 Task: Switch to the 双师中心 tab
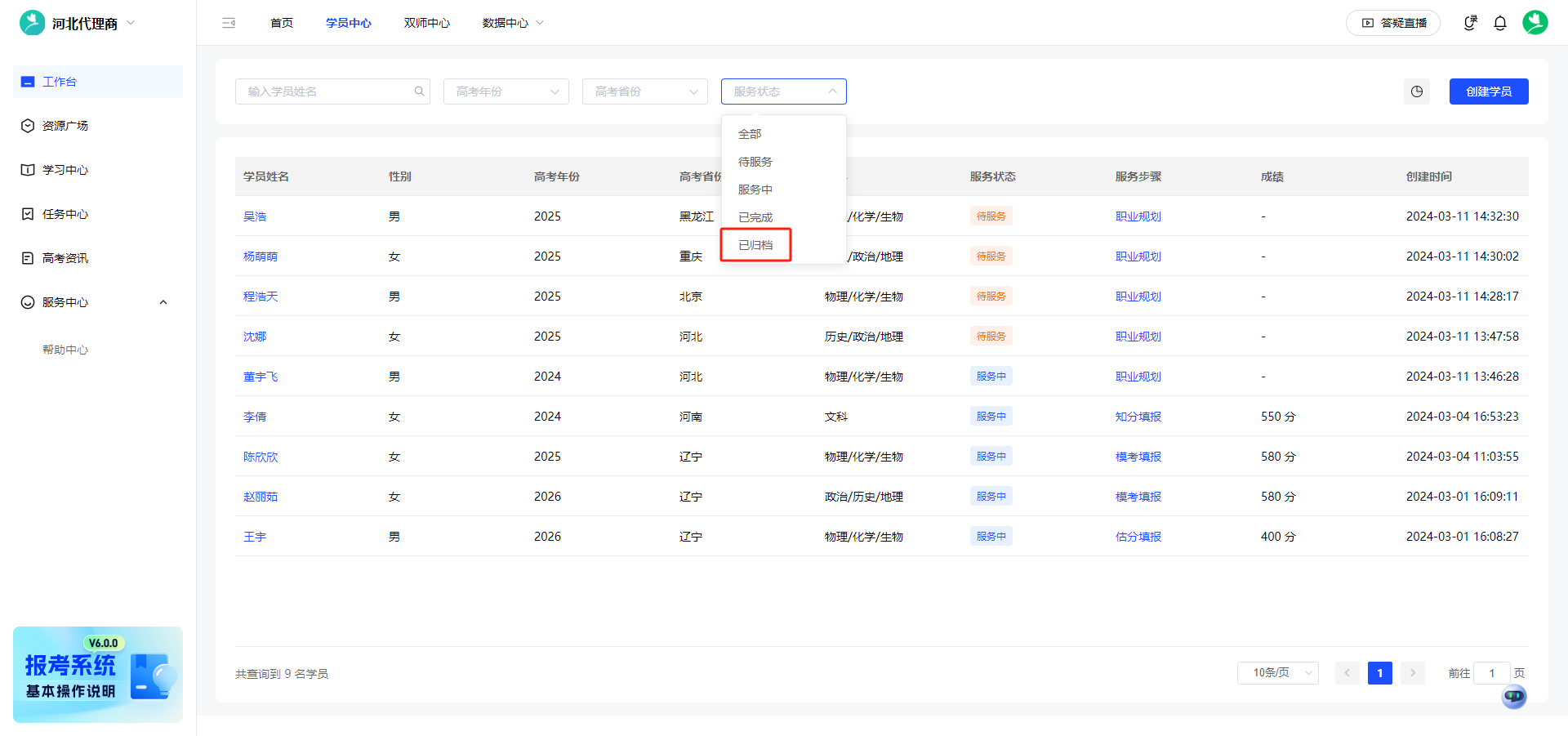[x=426, y=23]
